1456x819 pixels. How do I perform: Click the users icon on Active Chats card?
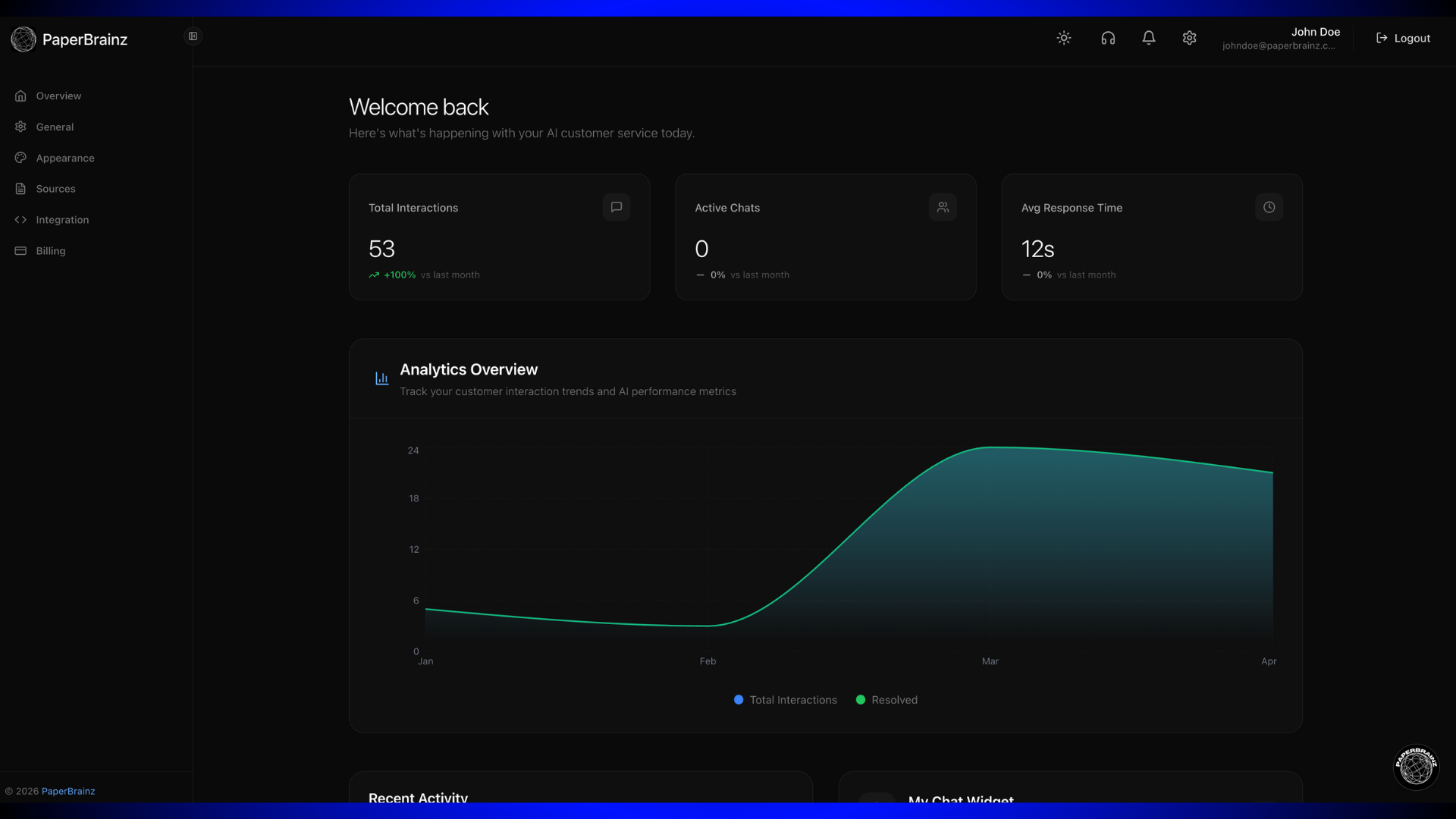tap(943, 206)
